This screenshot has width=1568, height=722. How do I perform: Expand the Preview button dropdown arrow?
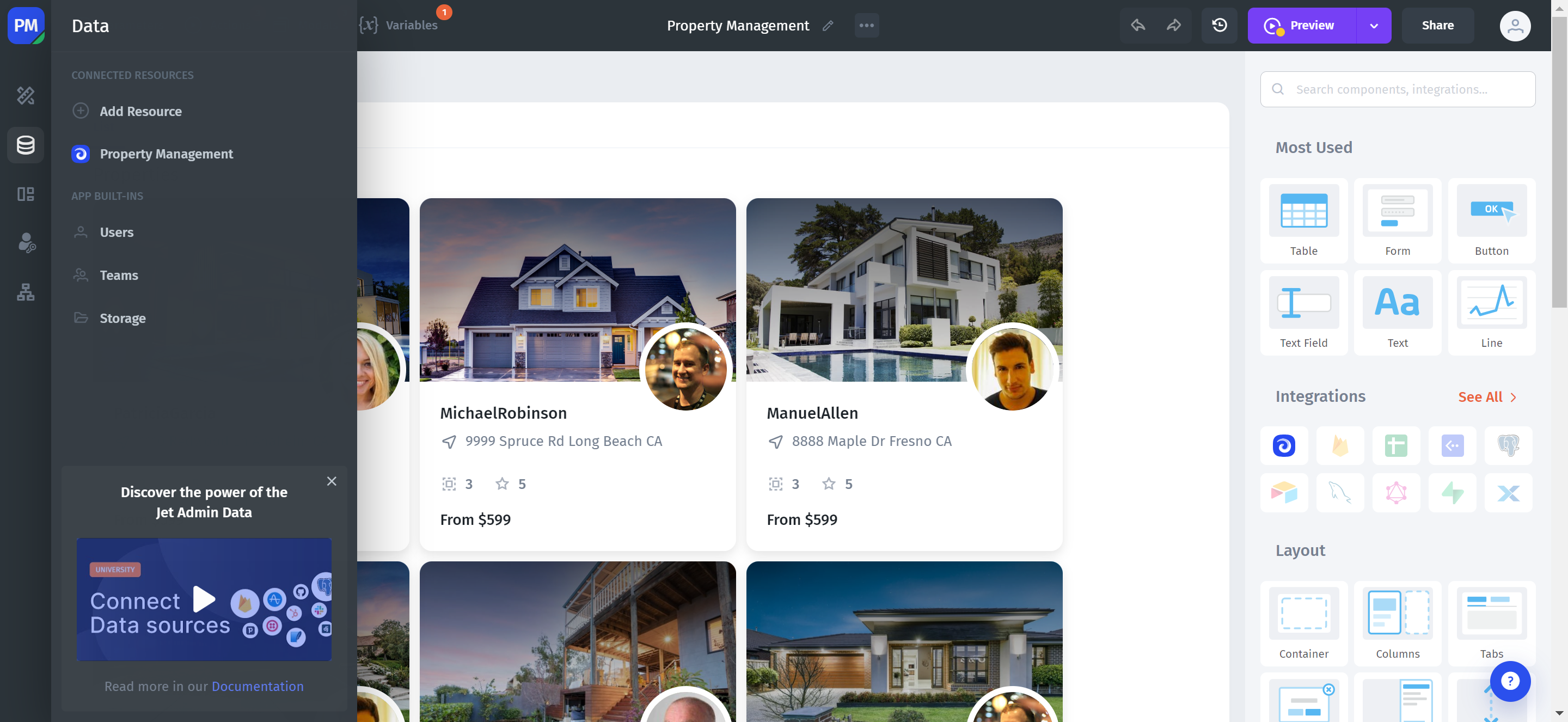[1374, 26]
